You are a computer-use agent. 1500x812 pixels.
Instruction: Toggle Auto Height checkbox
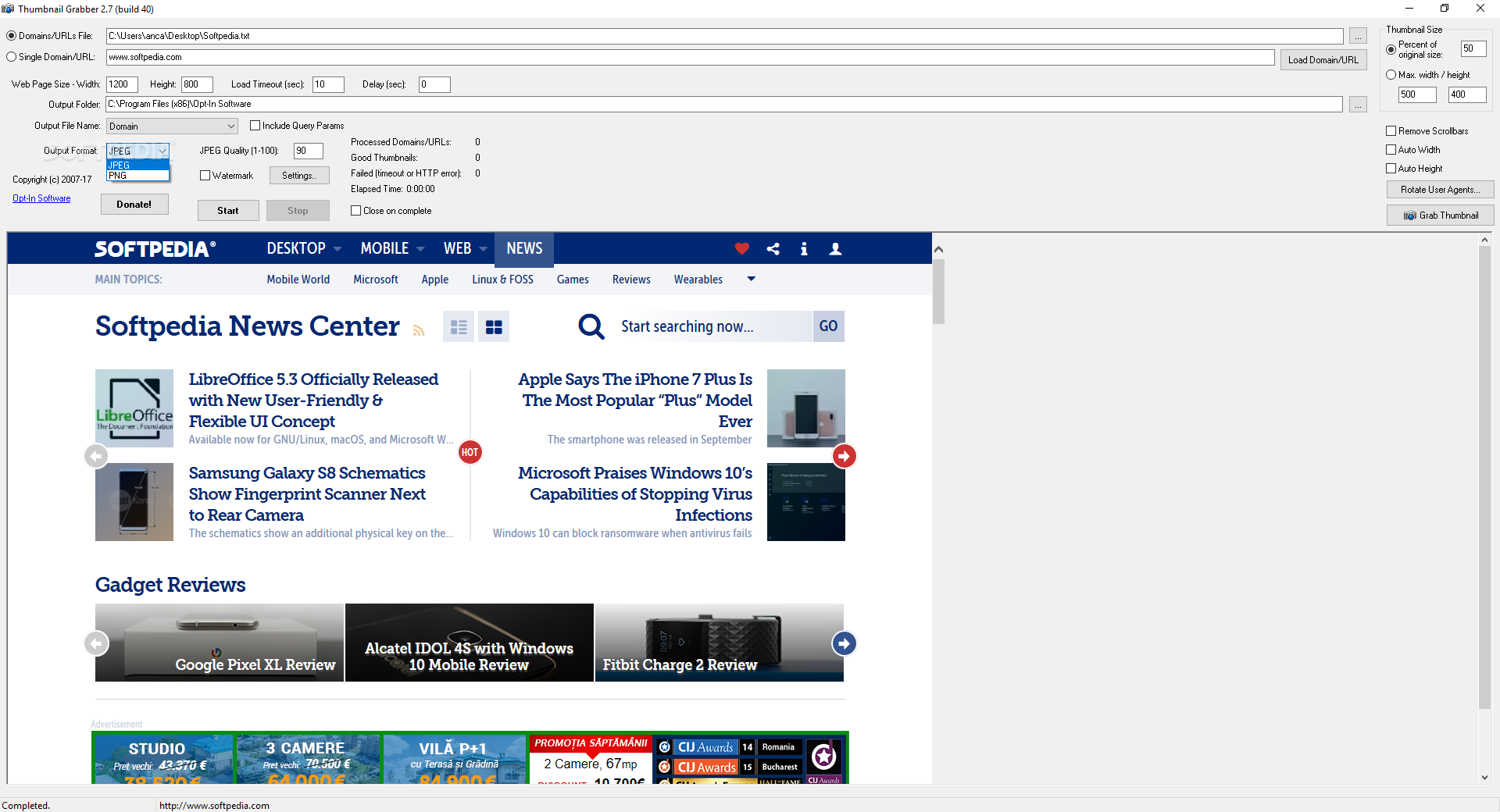click(1391, 169)
